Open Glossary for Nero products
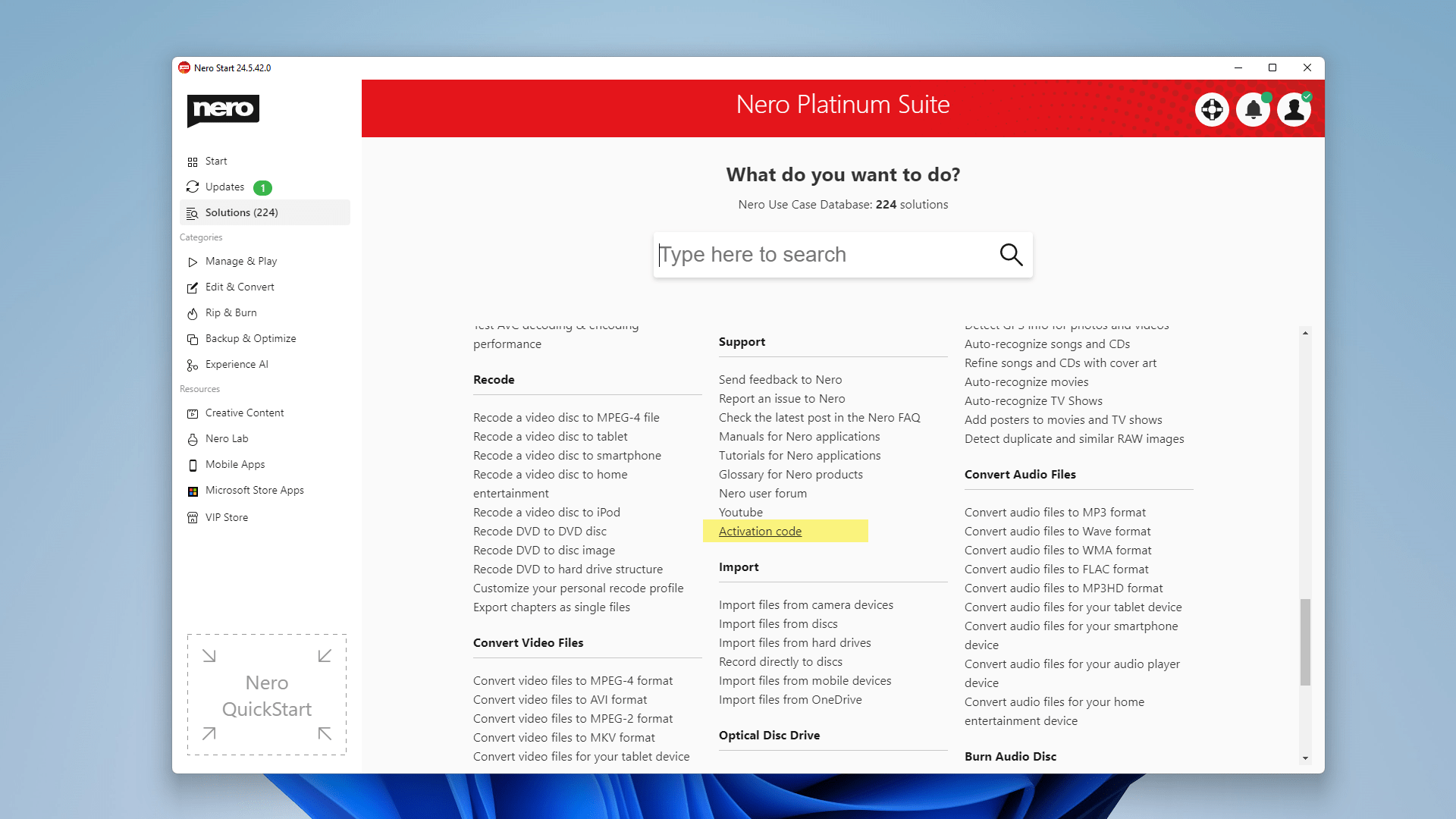 coord(791,474)
